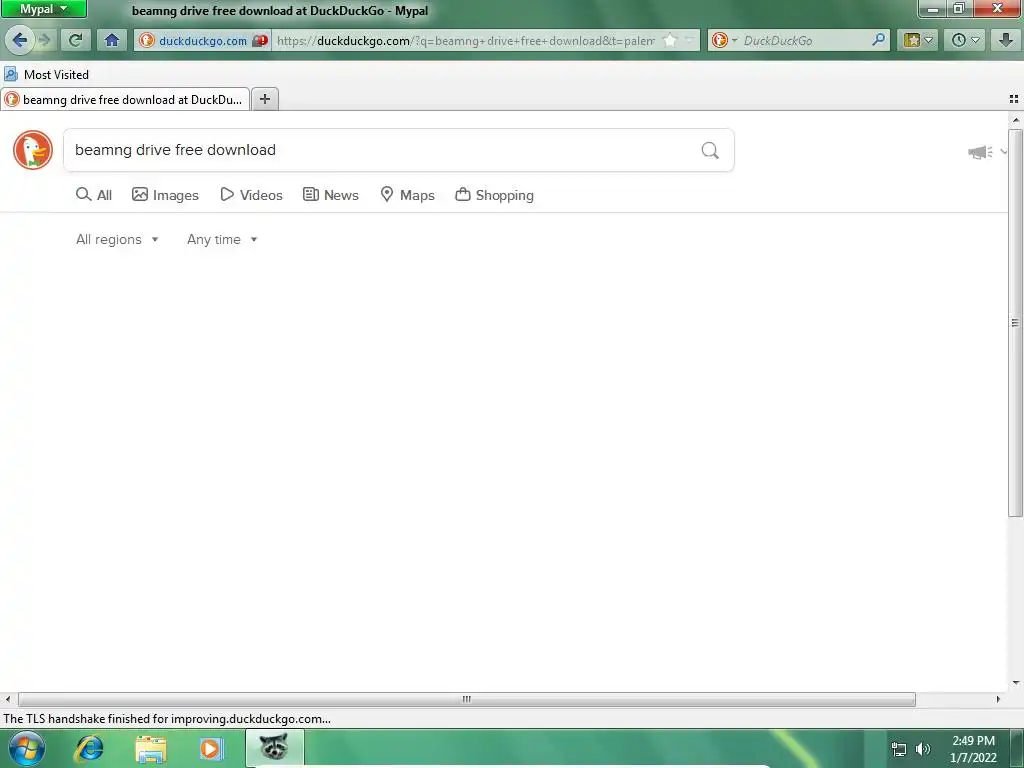Click the network tray icon

(899, 750)
